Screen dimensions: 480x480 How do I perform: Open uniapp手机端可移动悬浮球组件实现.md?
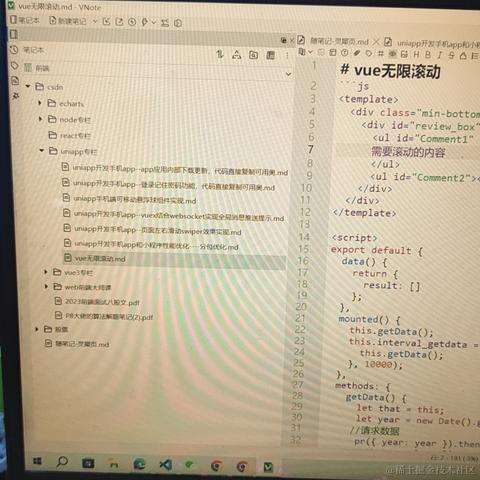130,199
